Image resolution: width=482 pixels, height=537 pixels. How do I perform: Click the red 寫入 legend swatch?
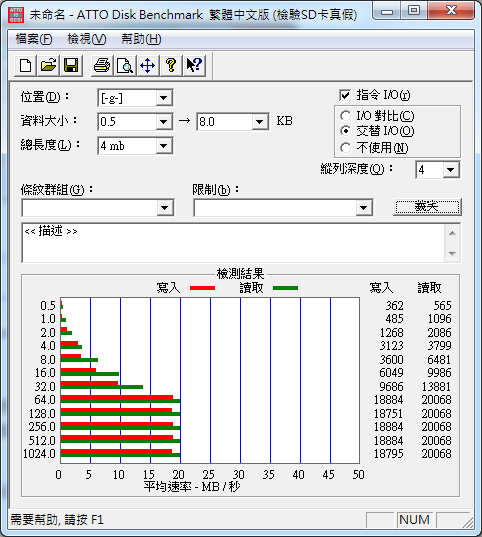[202, 288]
